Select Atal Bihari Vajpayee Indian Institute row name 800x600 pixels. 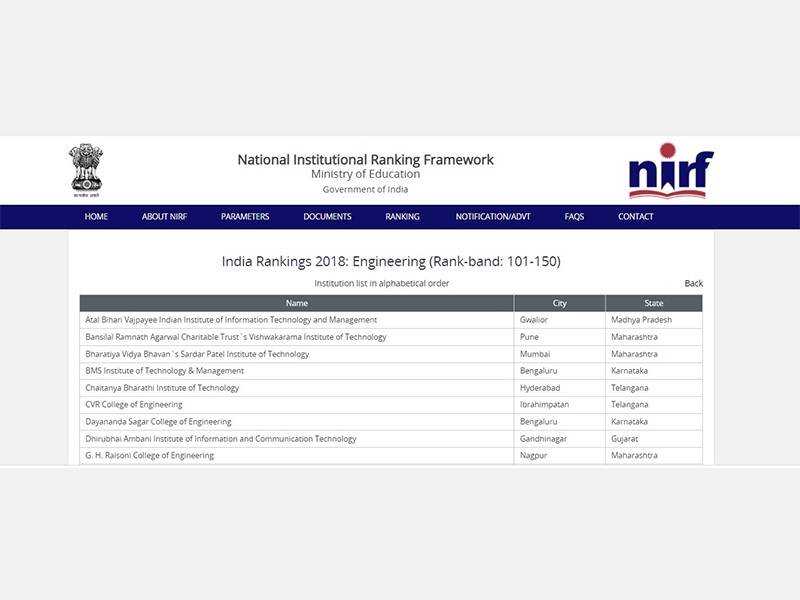point(231,320)
